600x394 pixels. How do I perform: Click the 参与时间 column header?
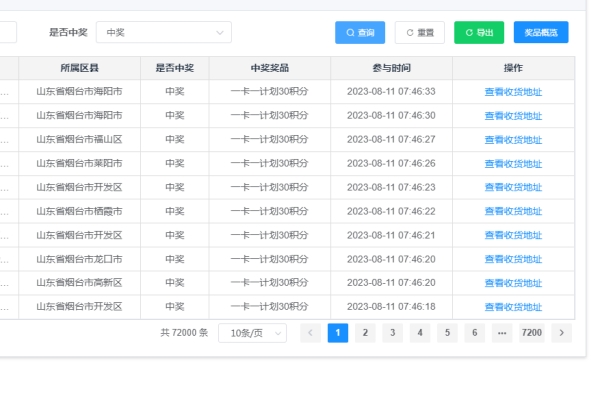391,68
